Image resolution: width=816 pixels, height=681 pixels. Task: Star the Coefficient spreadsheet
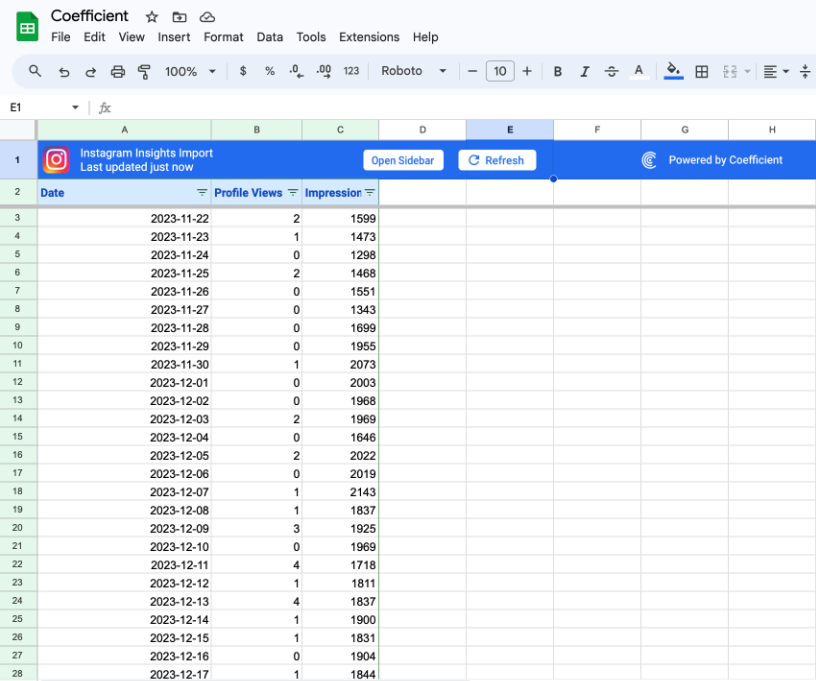[x=151, y=16]
